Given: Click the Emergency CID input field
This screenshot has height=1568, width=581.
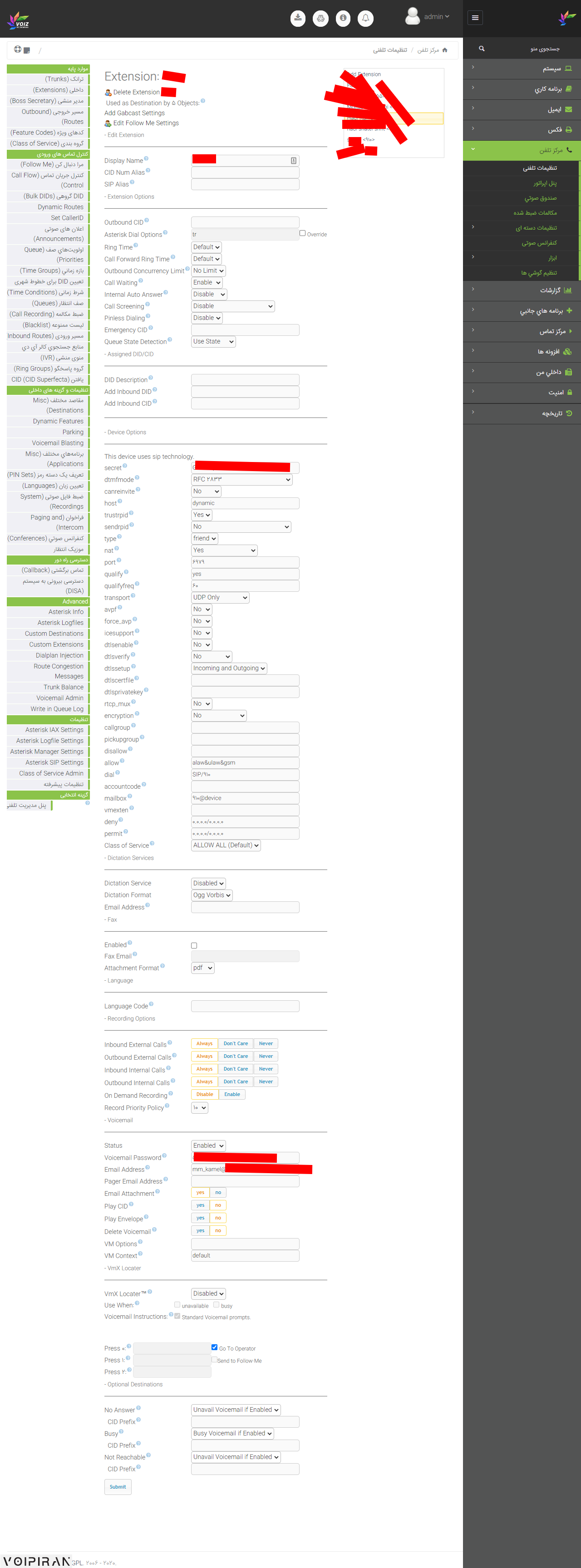Looking at the screenshot, I should point(246,330).
